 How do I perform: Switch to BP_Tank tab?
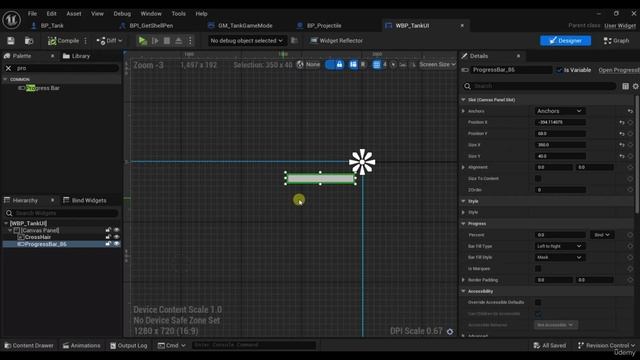52,26
